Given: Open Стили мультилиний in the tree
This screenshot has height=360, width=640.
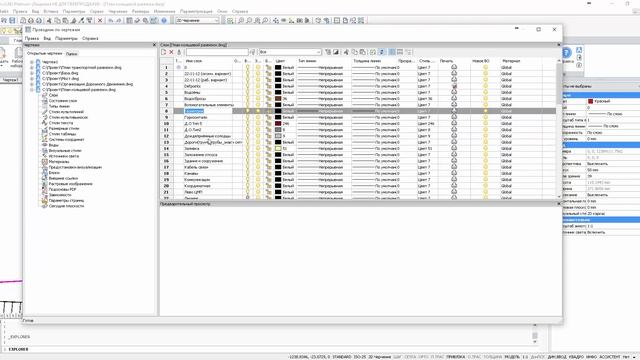Looking at the screenshot, I should click(x=66, y=112).
